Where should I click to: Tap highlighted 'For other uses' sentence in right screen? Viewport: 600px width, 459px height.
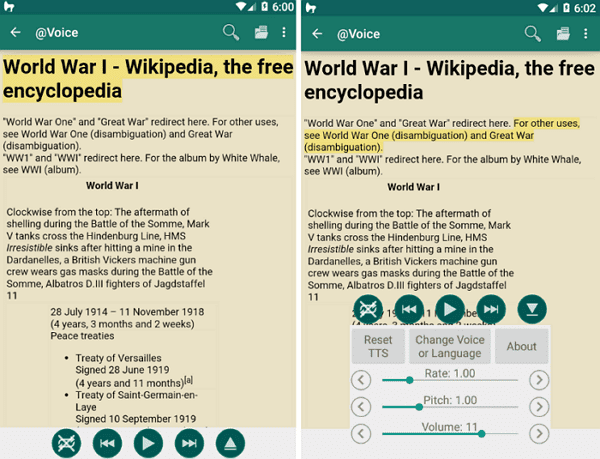(x=442, y=135)
